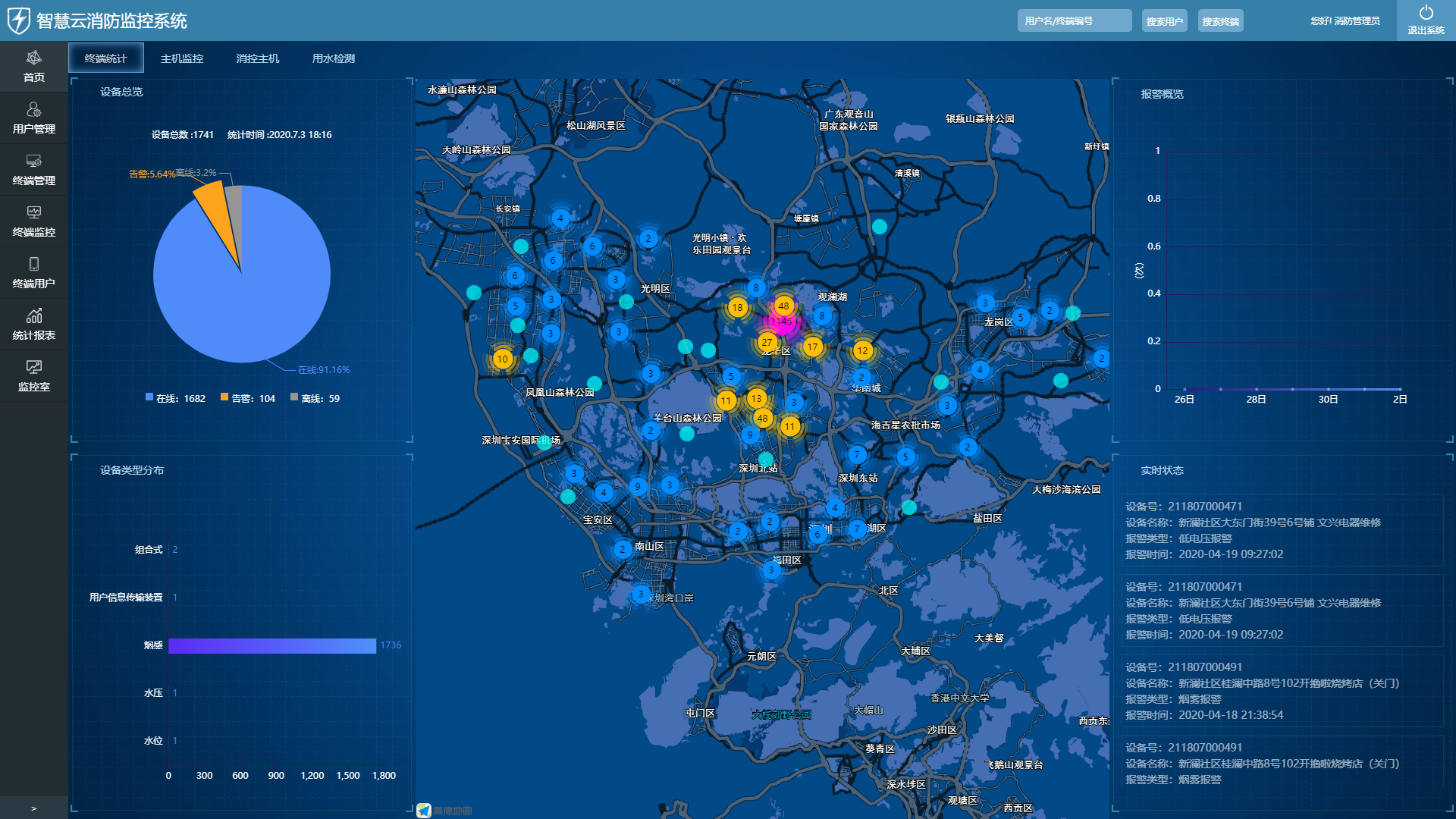Open 用户管理 user management icon

[34, 110]
